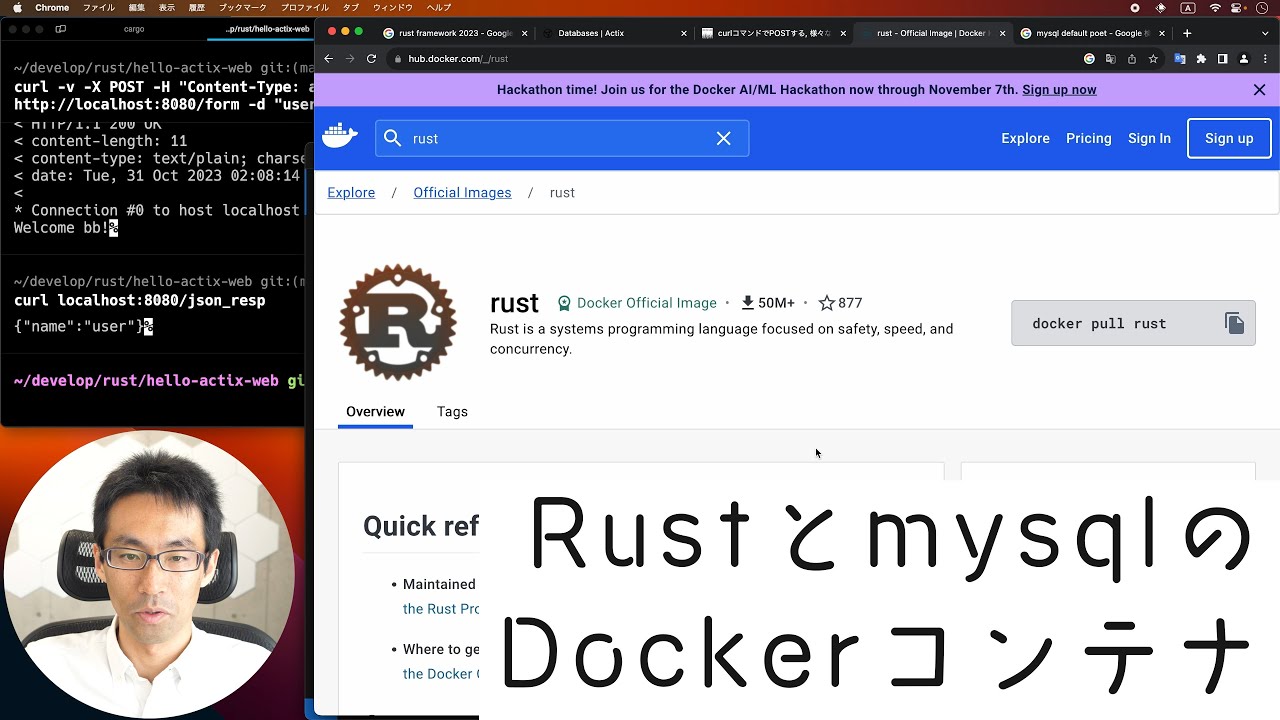Copy the docker pull rust command
The height and width of the screenshot is (720, 1280).
coord(1234,323)
